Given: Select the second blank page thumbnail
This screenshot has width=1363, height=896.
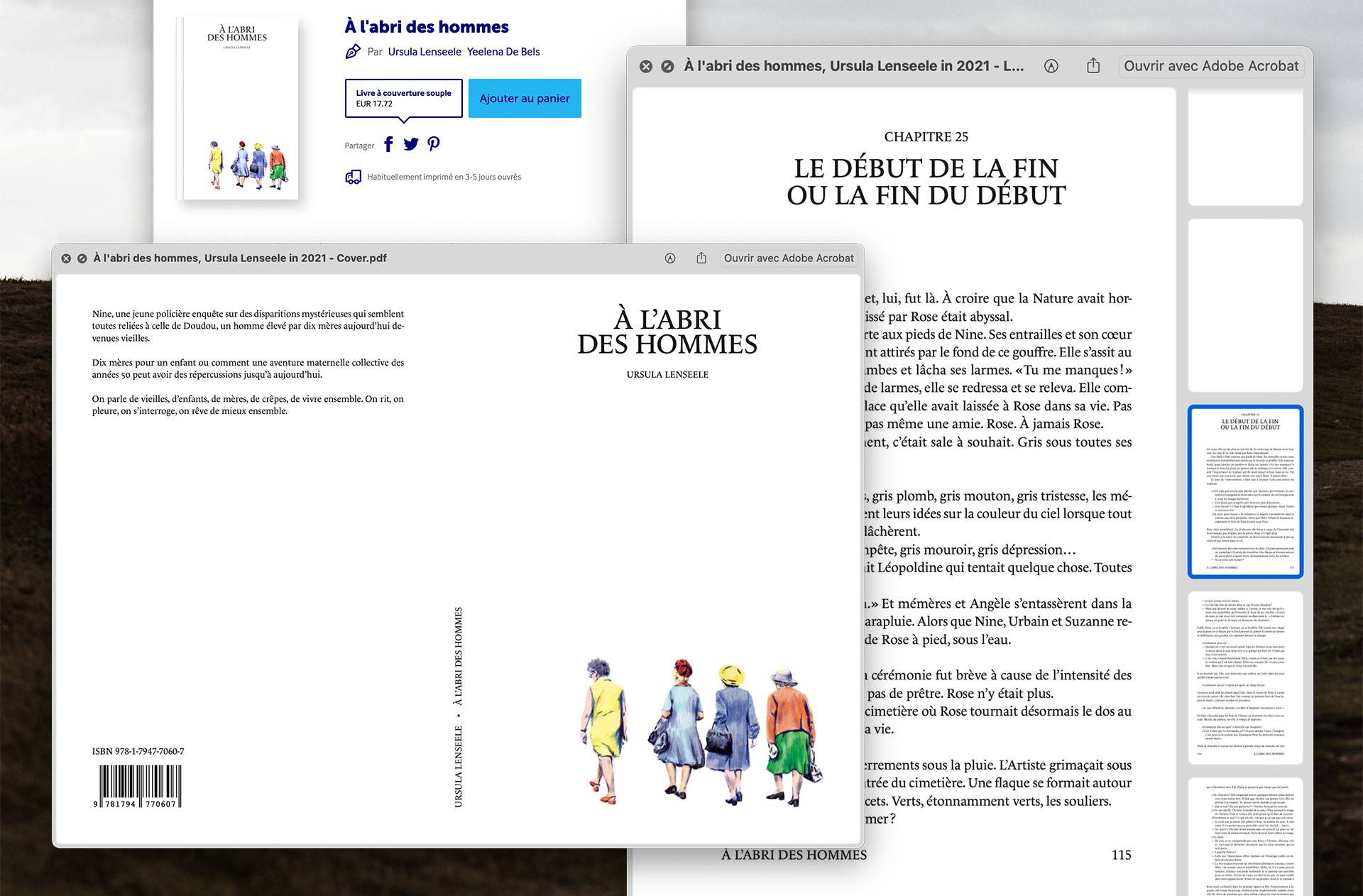Looking at the screenshot, I should (x=1245, y=305).
